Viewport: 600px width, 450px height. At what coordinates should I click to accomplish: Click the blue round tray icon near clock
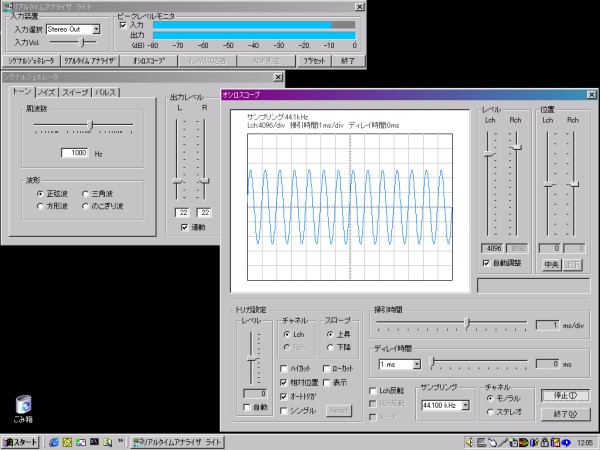click(566, 443)
